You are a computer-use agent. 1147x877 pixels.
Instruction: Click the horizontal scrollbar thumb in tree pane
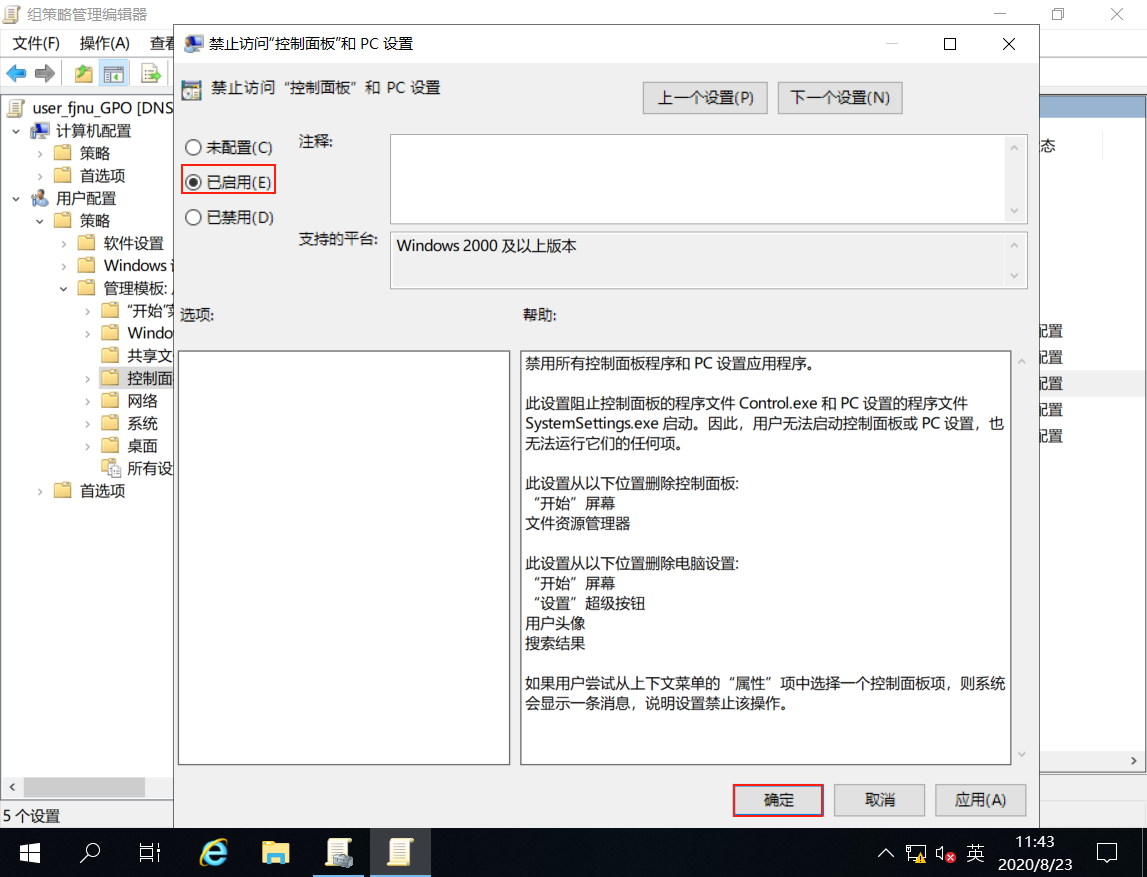pos(84,787)
